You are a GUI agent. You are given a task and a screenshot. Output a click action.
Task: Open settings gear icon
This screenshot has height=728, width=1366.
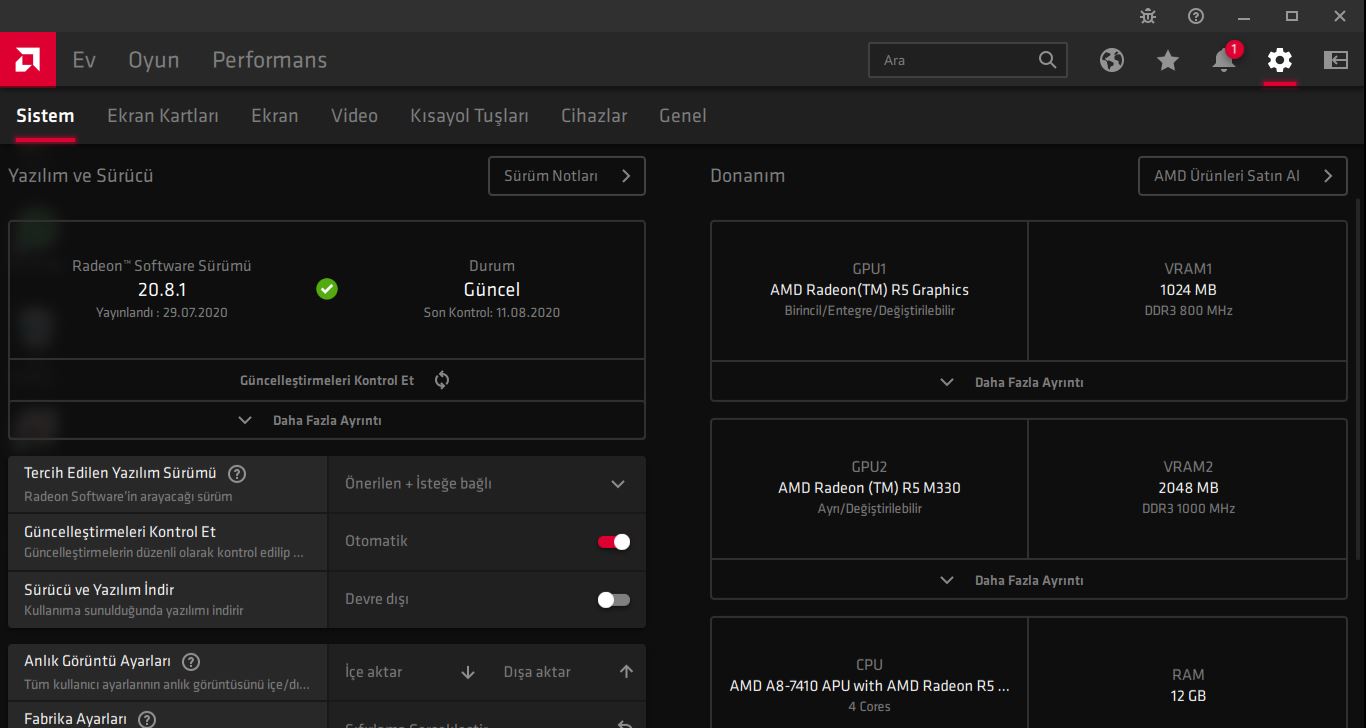click(x=1280, y=60)
